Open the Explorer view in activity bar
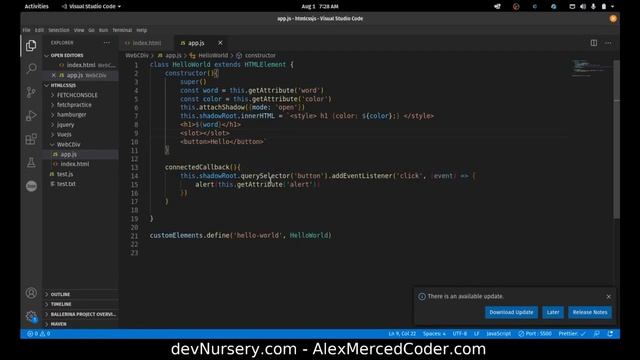640x360 pixels. coord(31,45)
